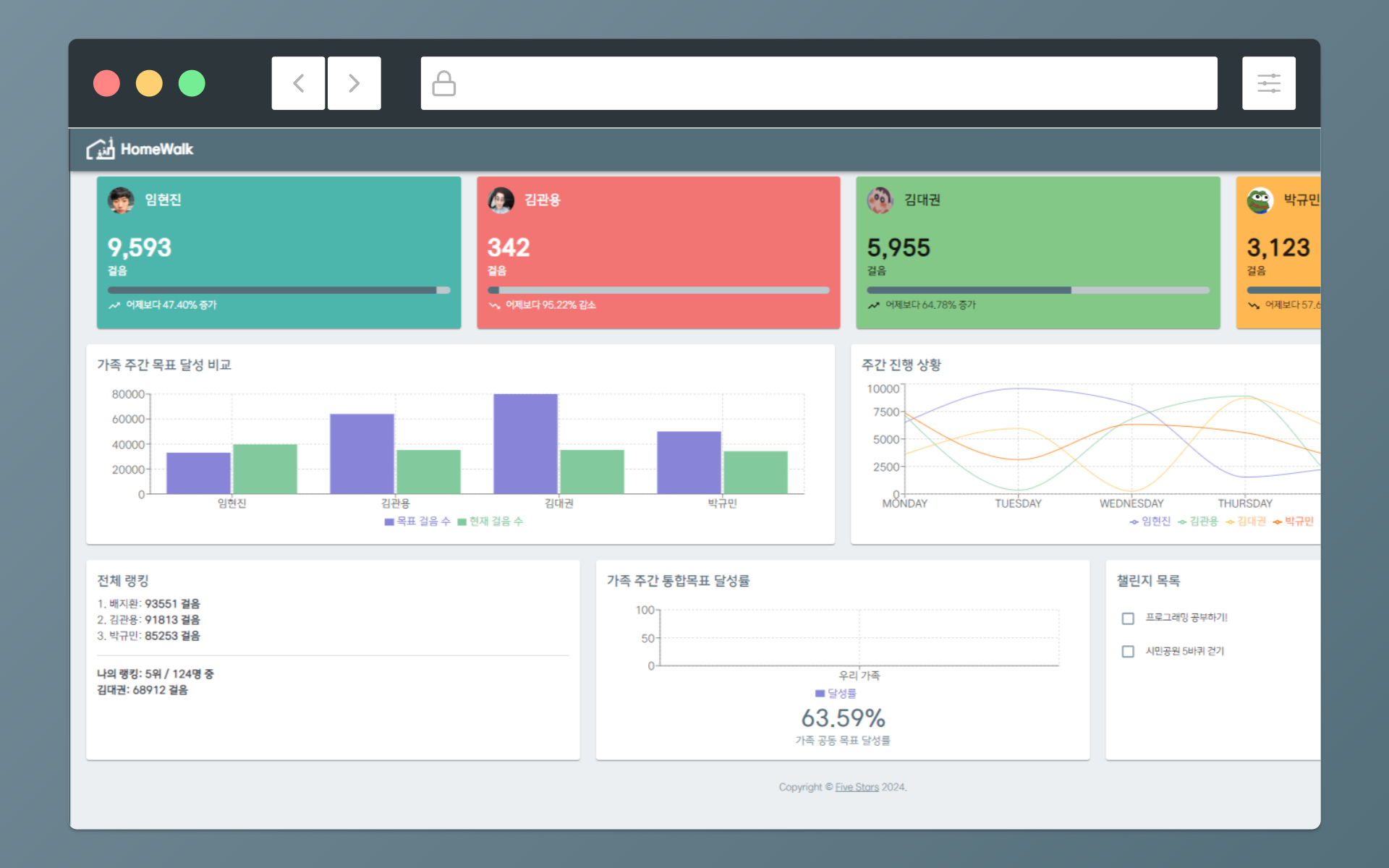Click 김대권's profile avatar

[x=880, y=200]
